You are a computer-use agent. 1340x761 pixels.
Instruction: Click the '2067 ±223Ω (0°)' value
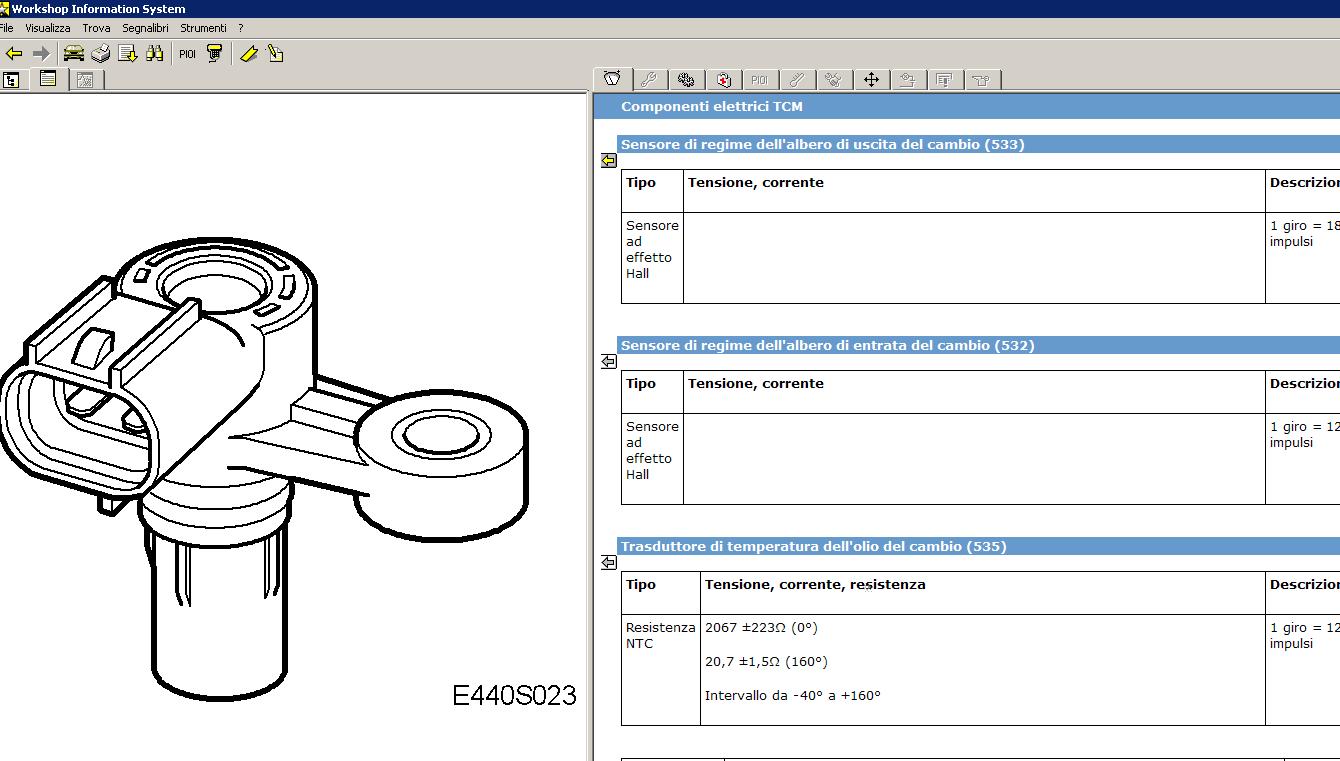pos(761,628)
